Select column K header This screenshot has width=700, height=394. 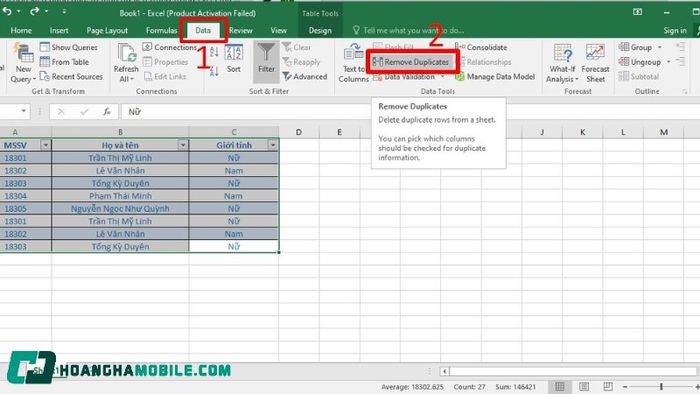(583, 132)
